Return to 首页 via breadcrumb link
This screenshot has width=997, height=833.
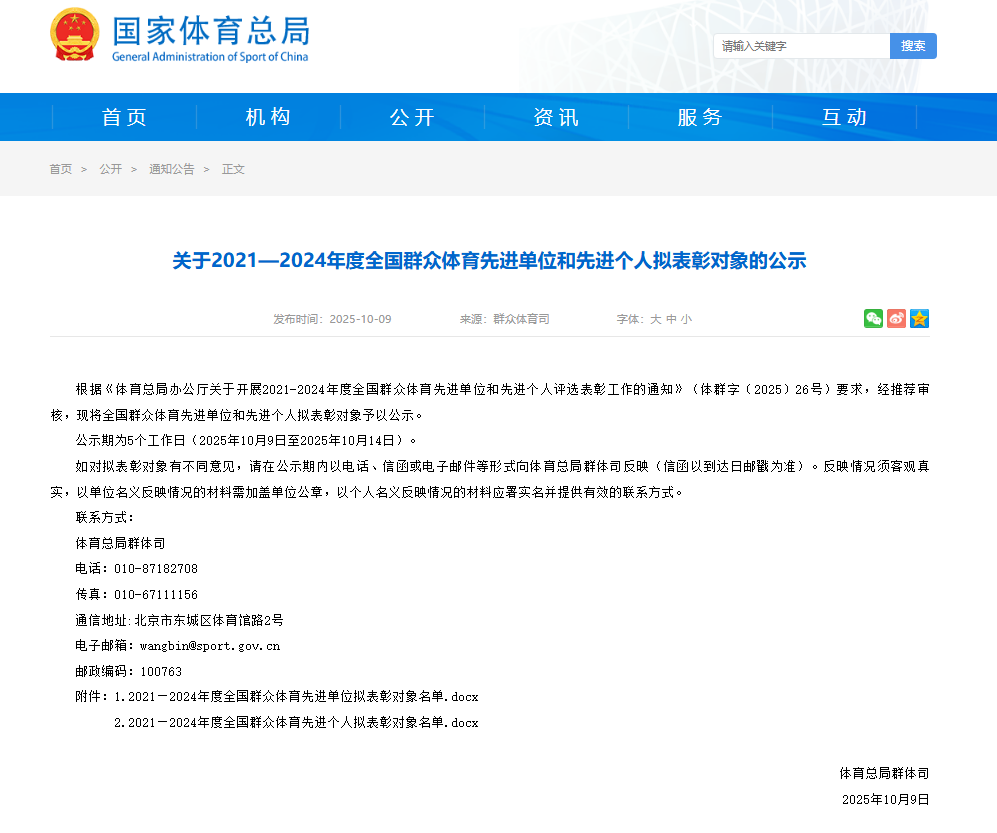[59, 169]
